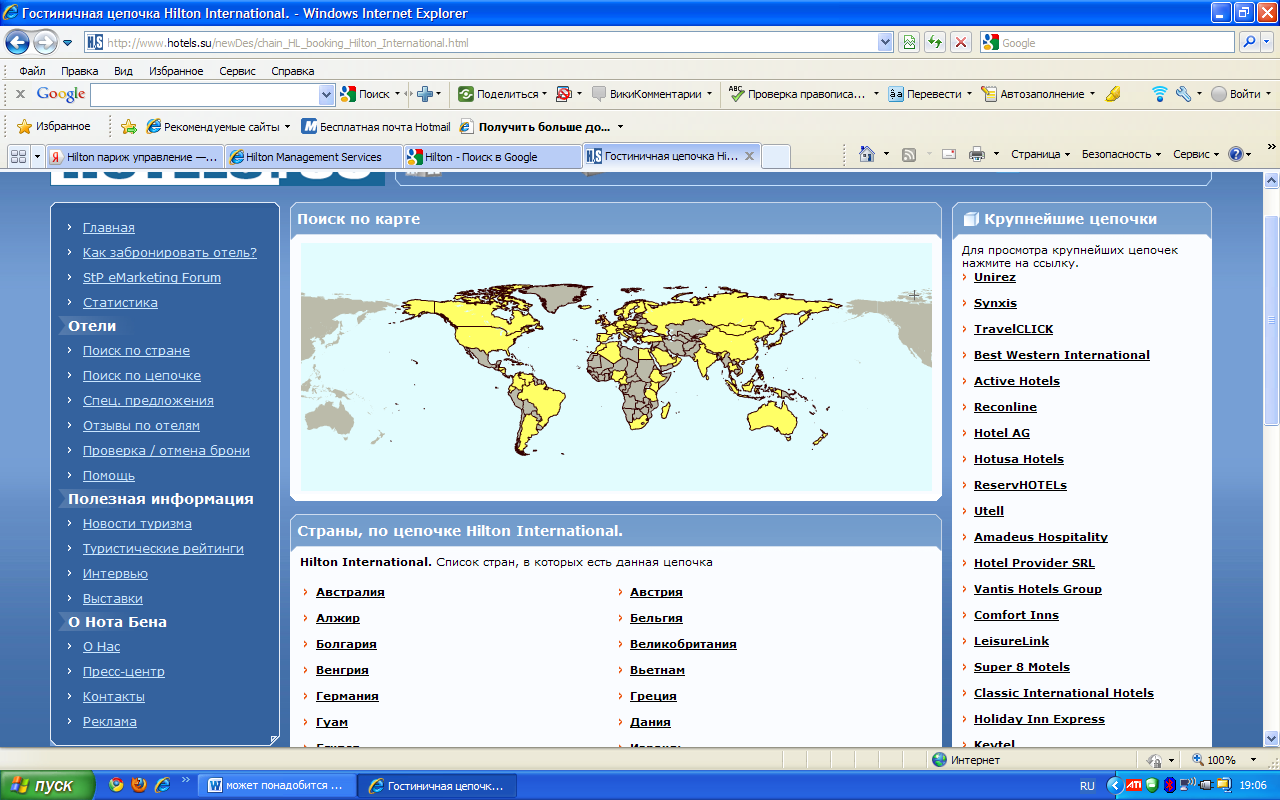This screenshot has height=800, width=1280.
Task: Click the RSS feeds icon
Action: (909, 154)
